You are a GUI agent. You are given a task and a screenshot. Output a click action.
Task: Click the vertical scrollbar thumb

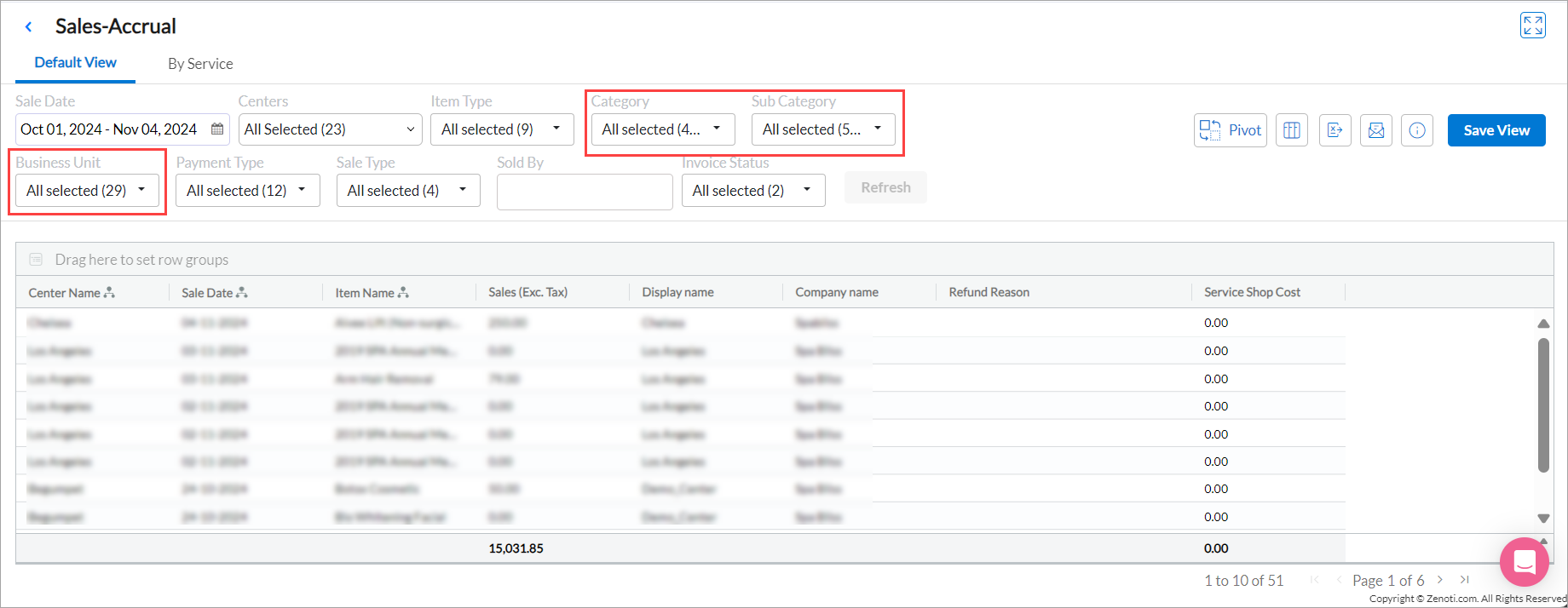(1543, 404)
